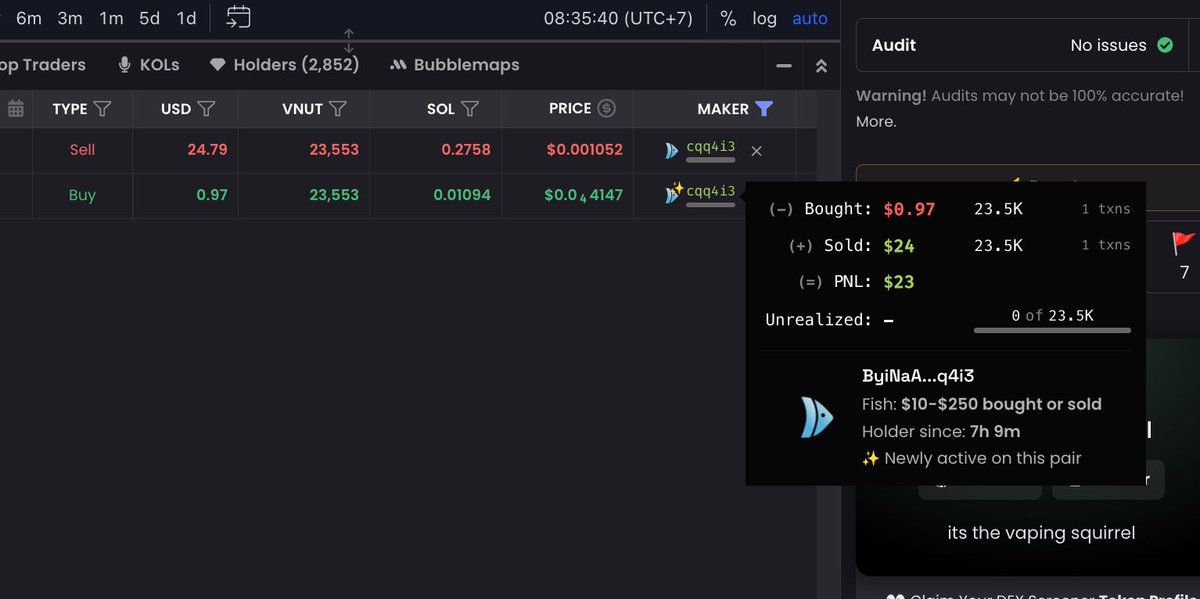This screenshot has height=599, width=1200.
Task: Click the Sold $24 value
Action: pos(899,245)
